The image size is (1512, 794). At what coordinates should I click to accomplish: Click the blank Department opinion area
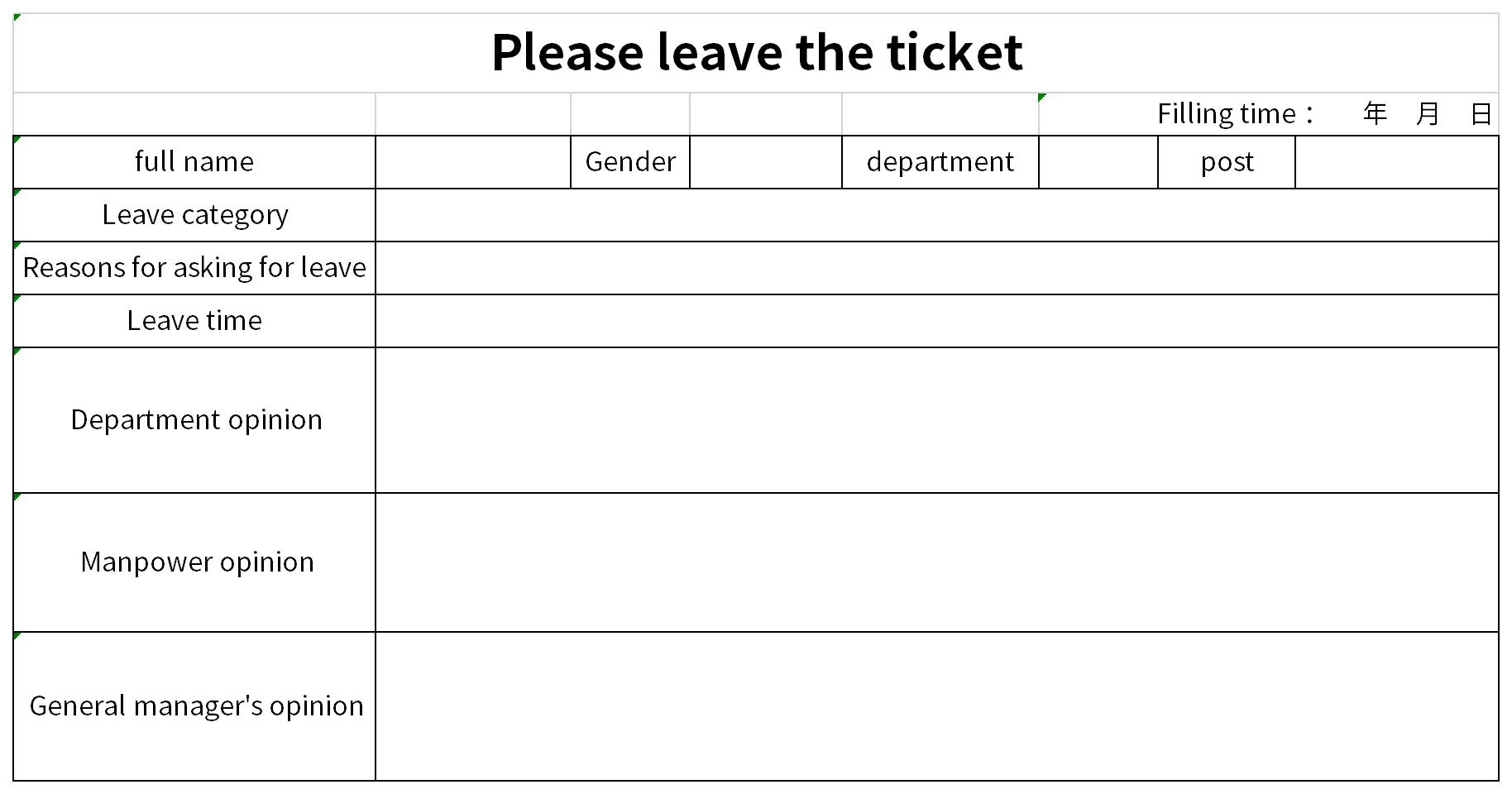937,420
